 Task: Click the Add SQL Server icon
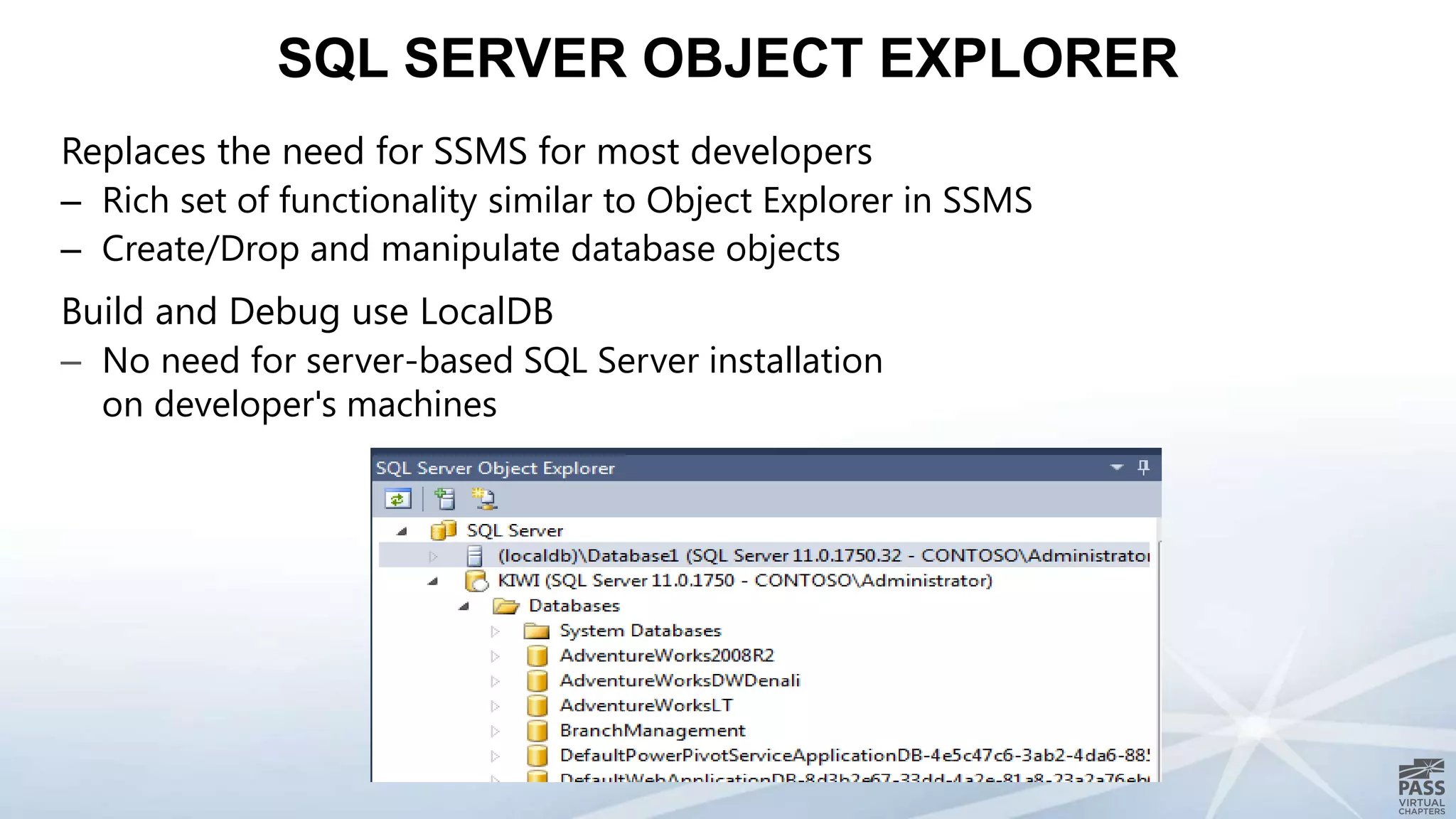click(x=445, y=499)
